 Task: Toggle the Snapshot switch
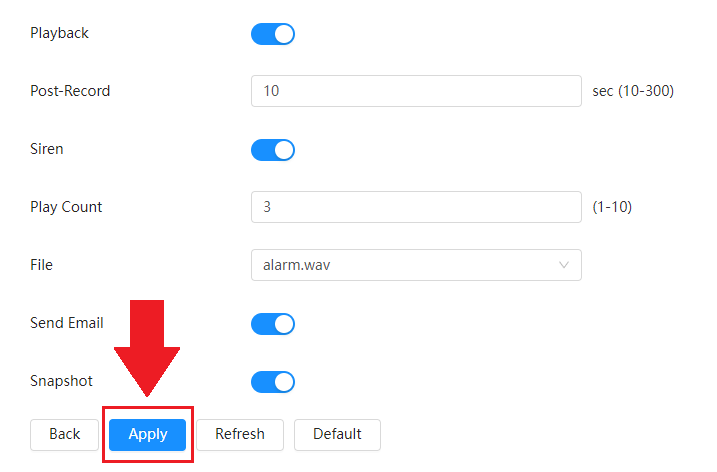pyautogui.click(x=272, y=382)
